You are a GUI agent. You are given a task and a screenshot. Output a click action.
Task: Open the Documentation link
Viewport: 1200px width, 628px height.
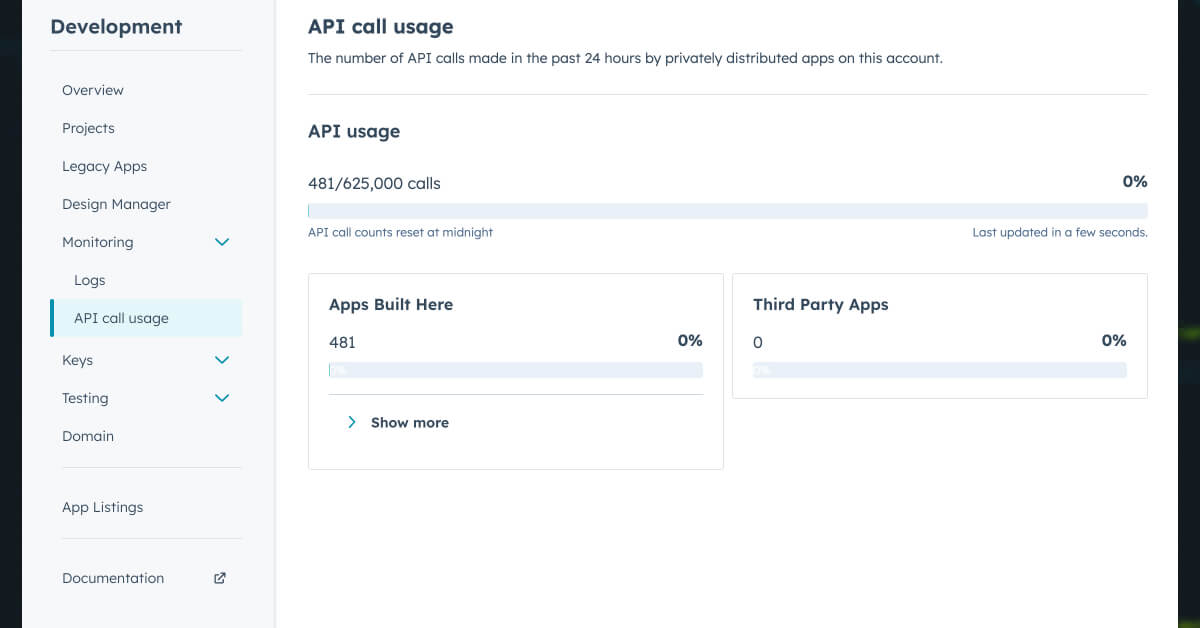click(113, 578)
